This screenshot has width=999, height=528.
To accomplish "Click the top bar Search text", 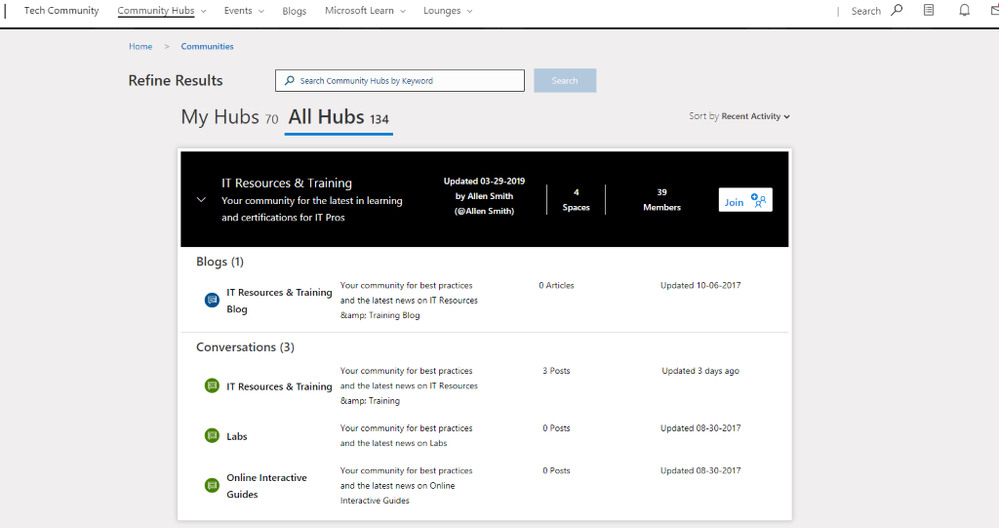I will pos(866,11).
